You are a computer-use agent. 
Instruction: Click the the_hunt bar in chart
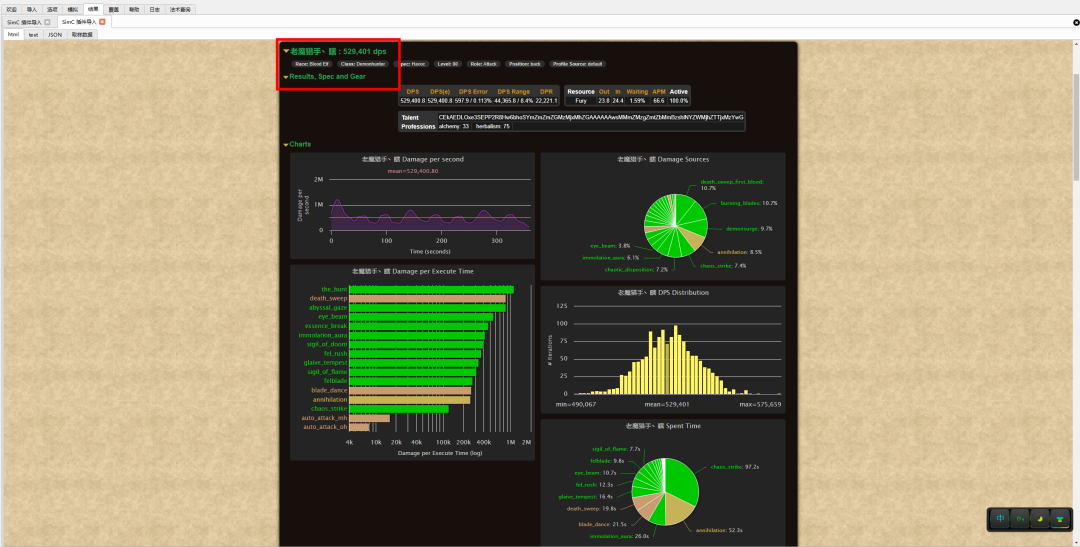tap(430, 290)
